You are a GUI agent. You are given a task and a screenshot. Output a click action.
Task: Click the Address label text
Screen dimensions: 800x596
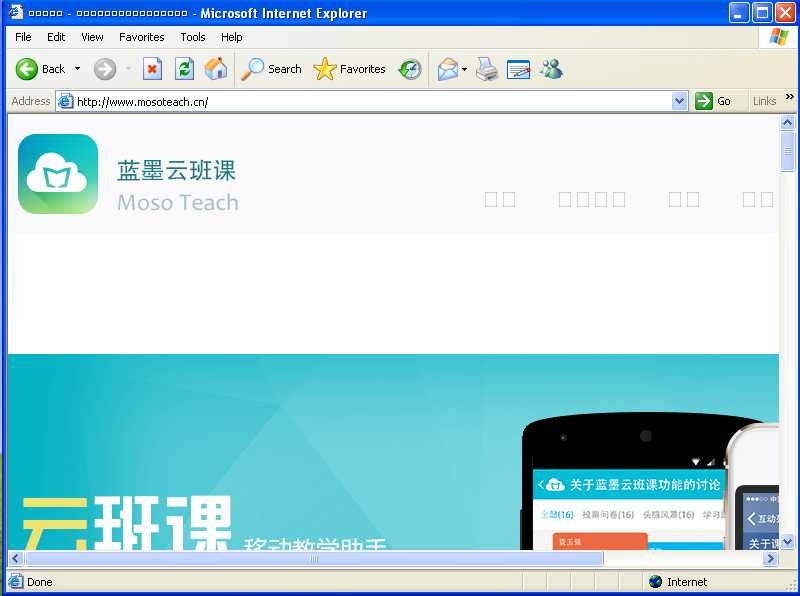click(x=31, y=101)
